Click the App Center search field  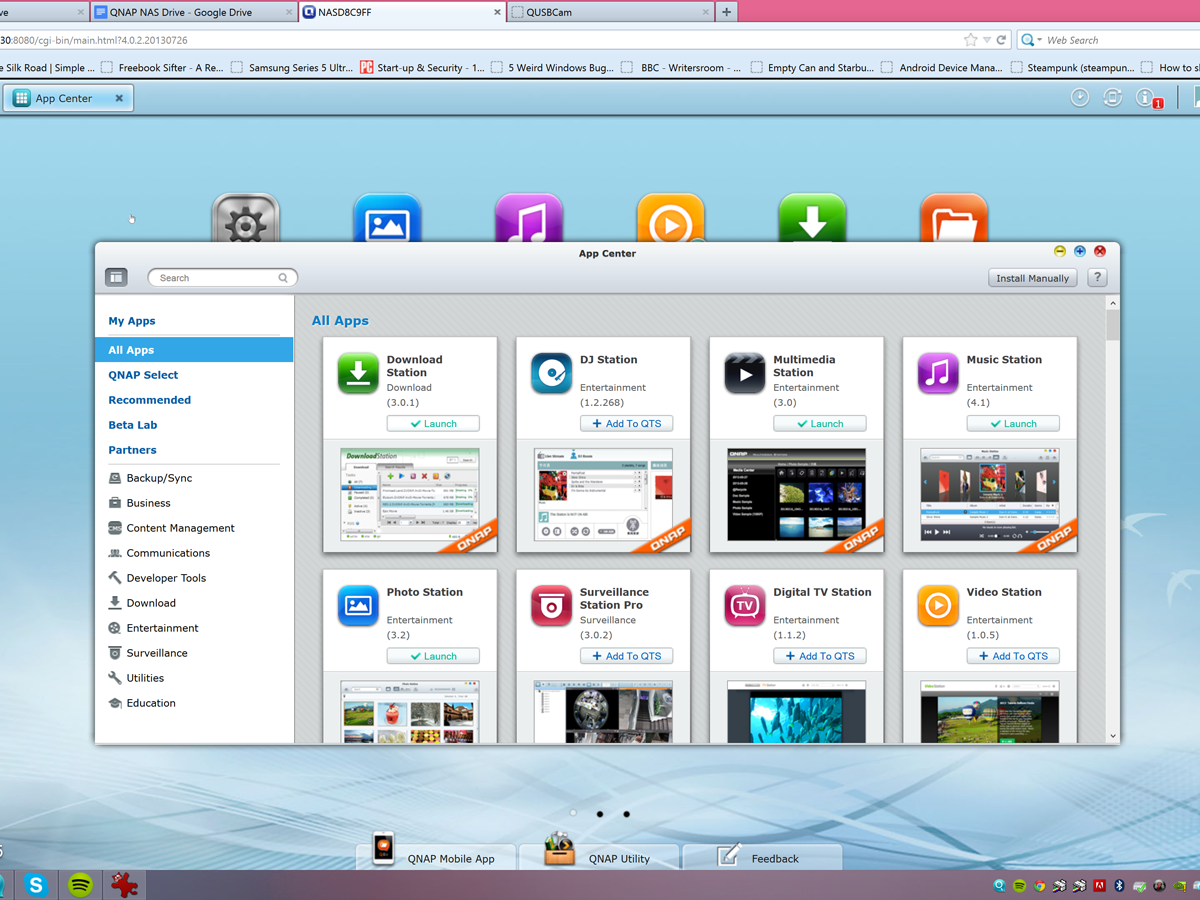pos(223,278)
